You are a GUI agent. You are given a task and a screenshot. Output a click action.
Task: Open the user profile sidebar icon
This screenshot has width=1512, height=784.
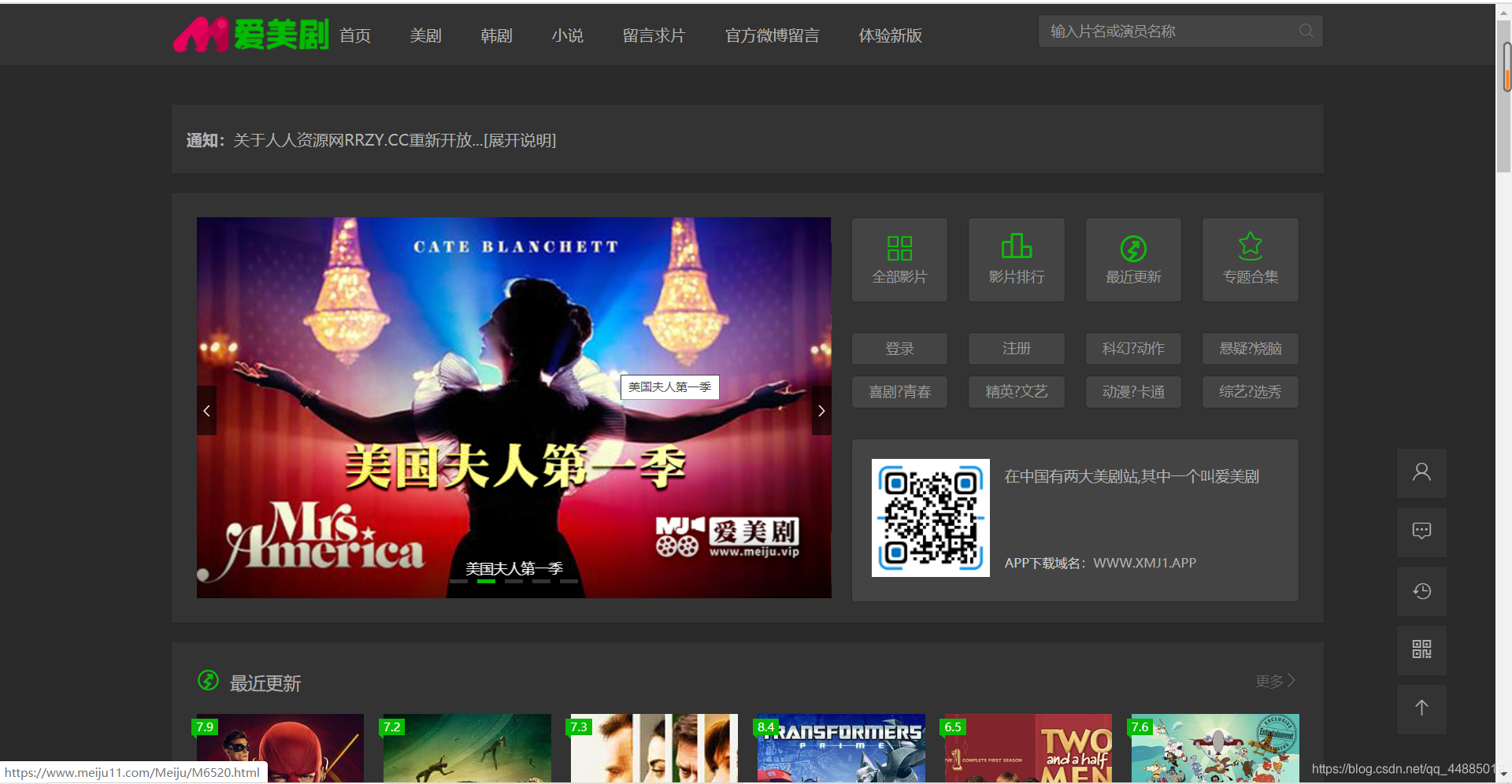click(1421, 473)
